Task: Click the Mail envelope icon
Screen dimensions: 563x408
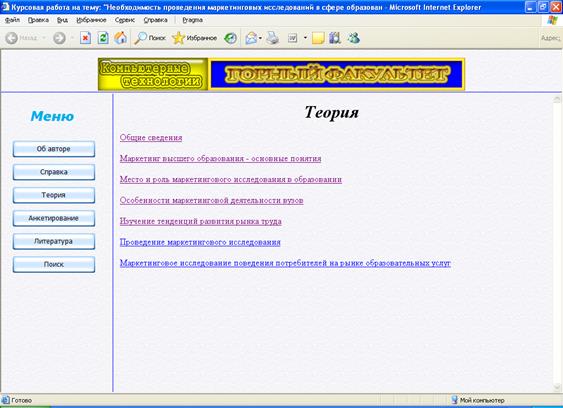Action: pyautogui.click(x=251, y=38)
